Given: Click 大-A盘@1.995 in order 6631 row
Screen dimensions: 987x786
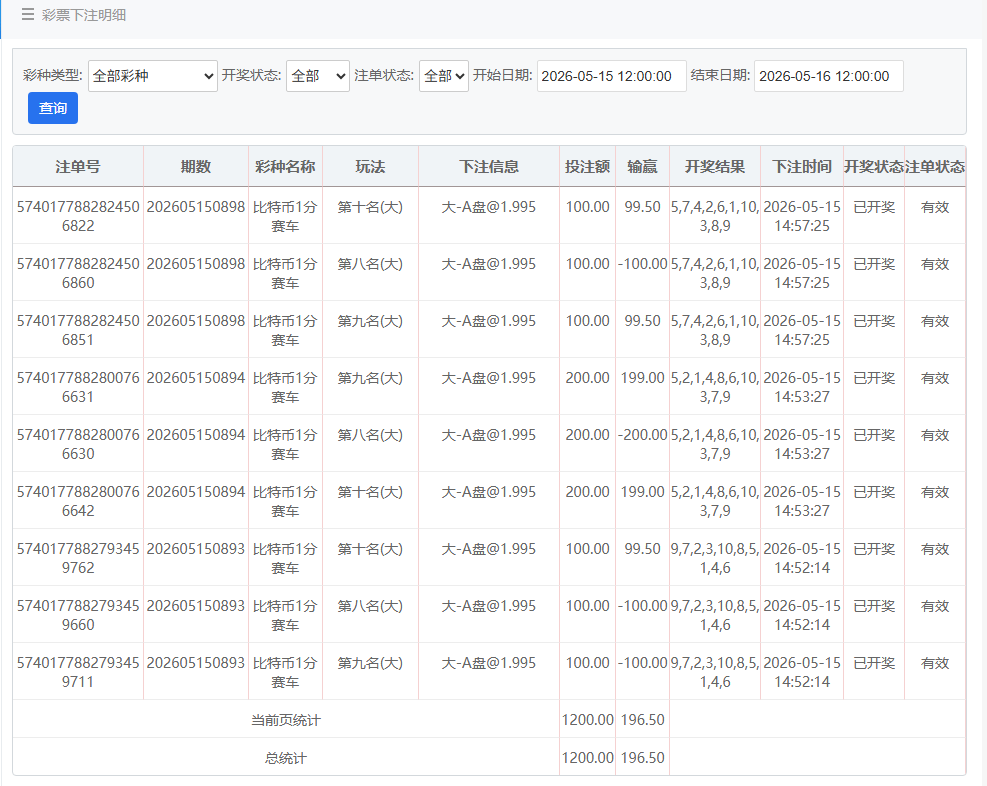Looking at the screenshot, I should click(488, 378).
